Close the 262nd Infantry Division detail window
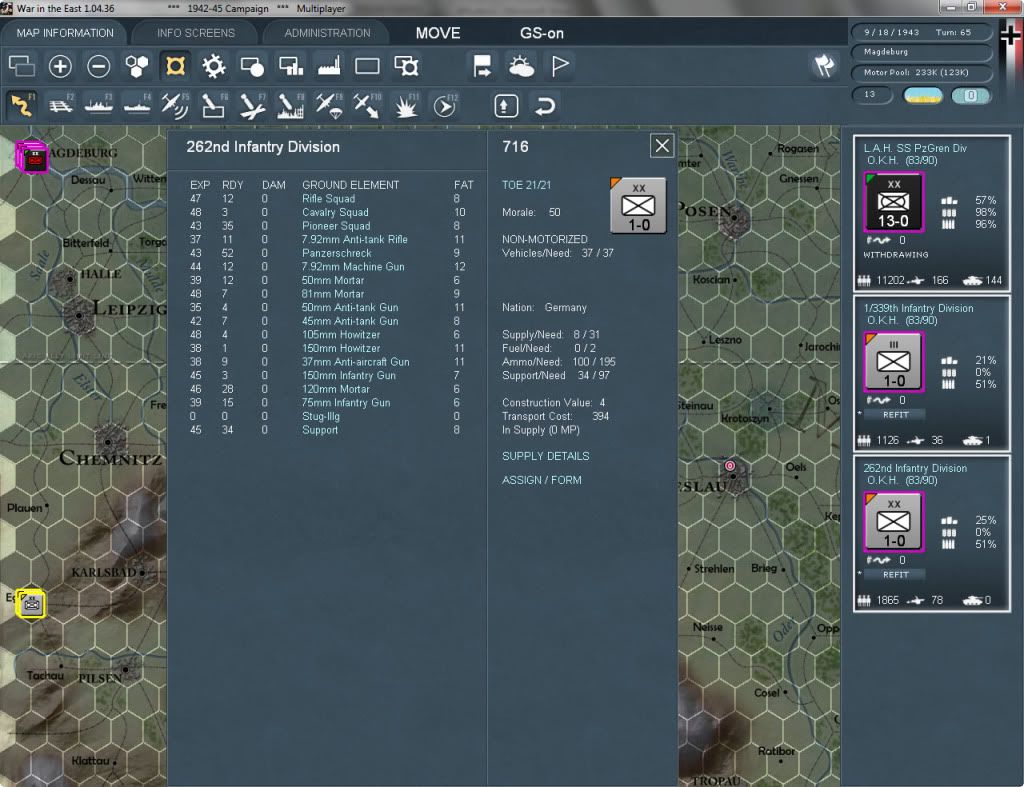 coord(662,146)
